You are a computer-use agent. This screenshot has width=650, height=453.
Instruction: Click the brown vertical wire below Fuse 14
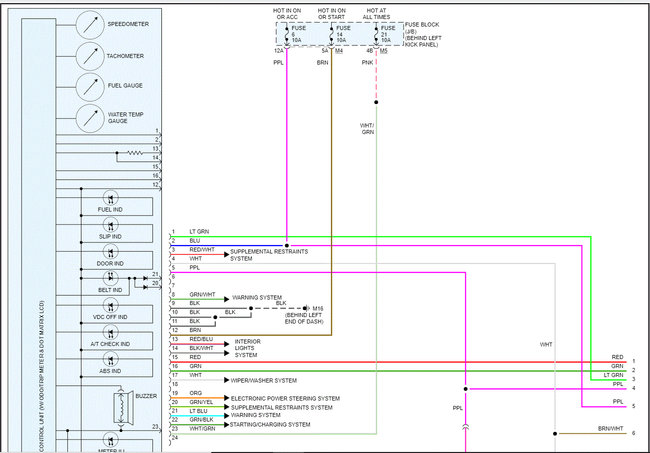332,191
